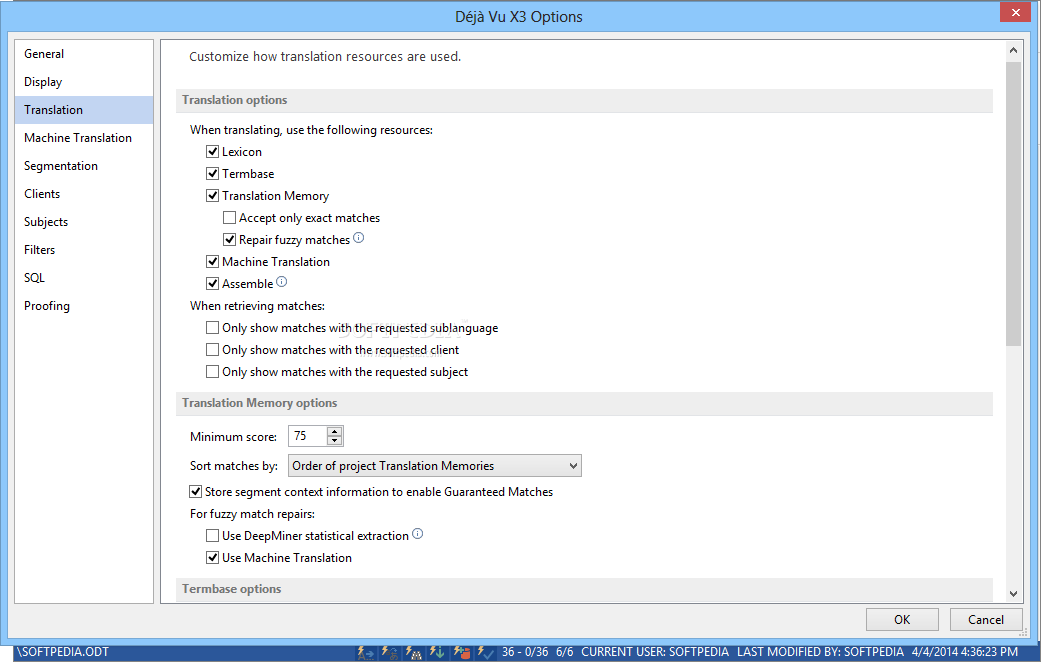This screenshot has height=662, width=1041.
Task: Click info icon beside Repair fuzzy matches
Action: [x=359, y=238]
